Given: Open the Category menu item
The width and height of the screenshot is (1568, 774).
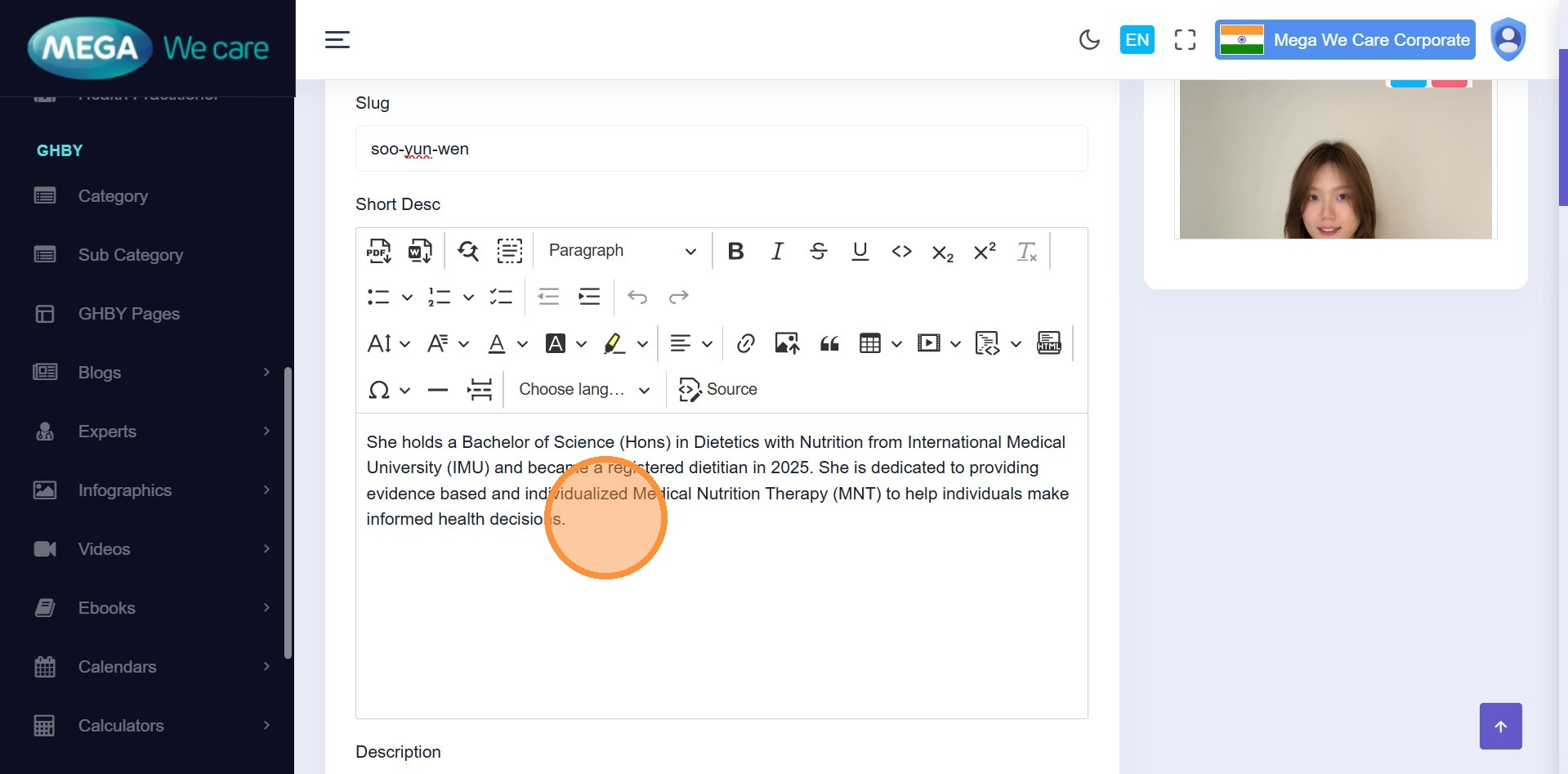Looking at the screenshot, I should click(x=113, y=196).
